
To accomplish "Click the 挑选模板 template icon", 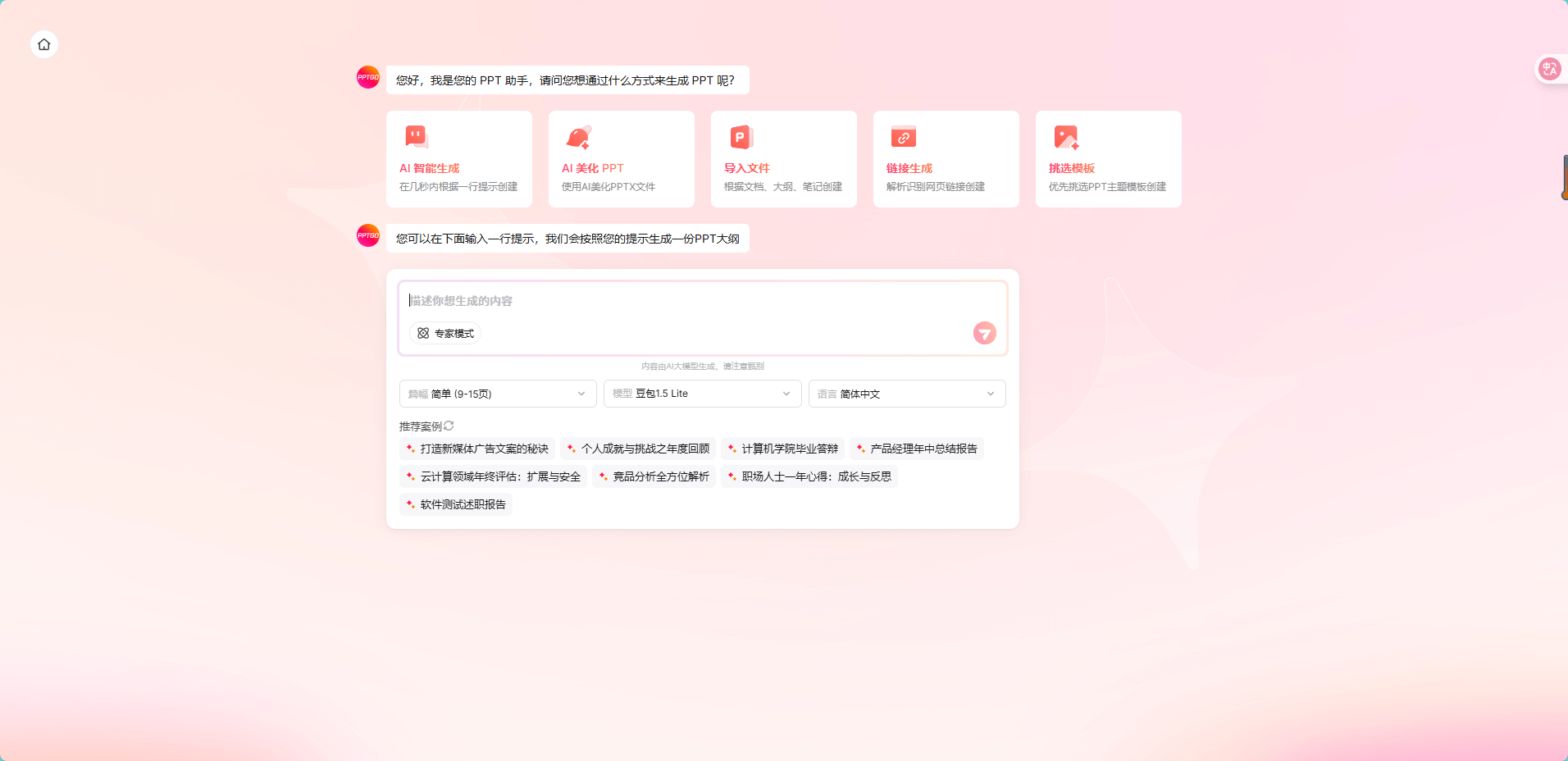I will click(x=1065, y=136).
